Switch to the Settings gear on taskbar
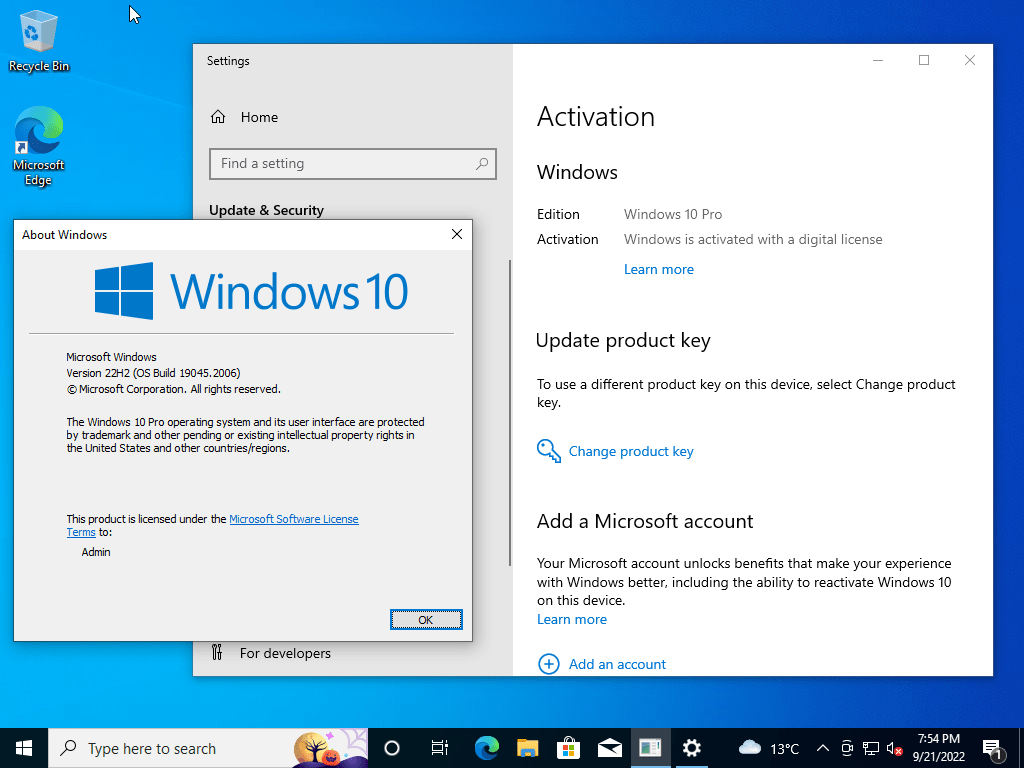This screenshot has height=768, width=1024. tap(692, 748)
